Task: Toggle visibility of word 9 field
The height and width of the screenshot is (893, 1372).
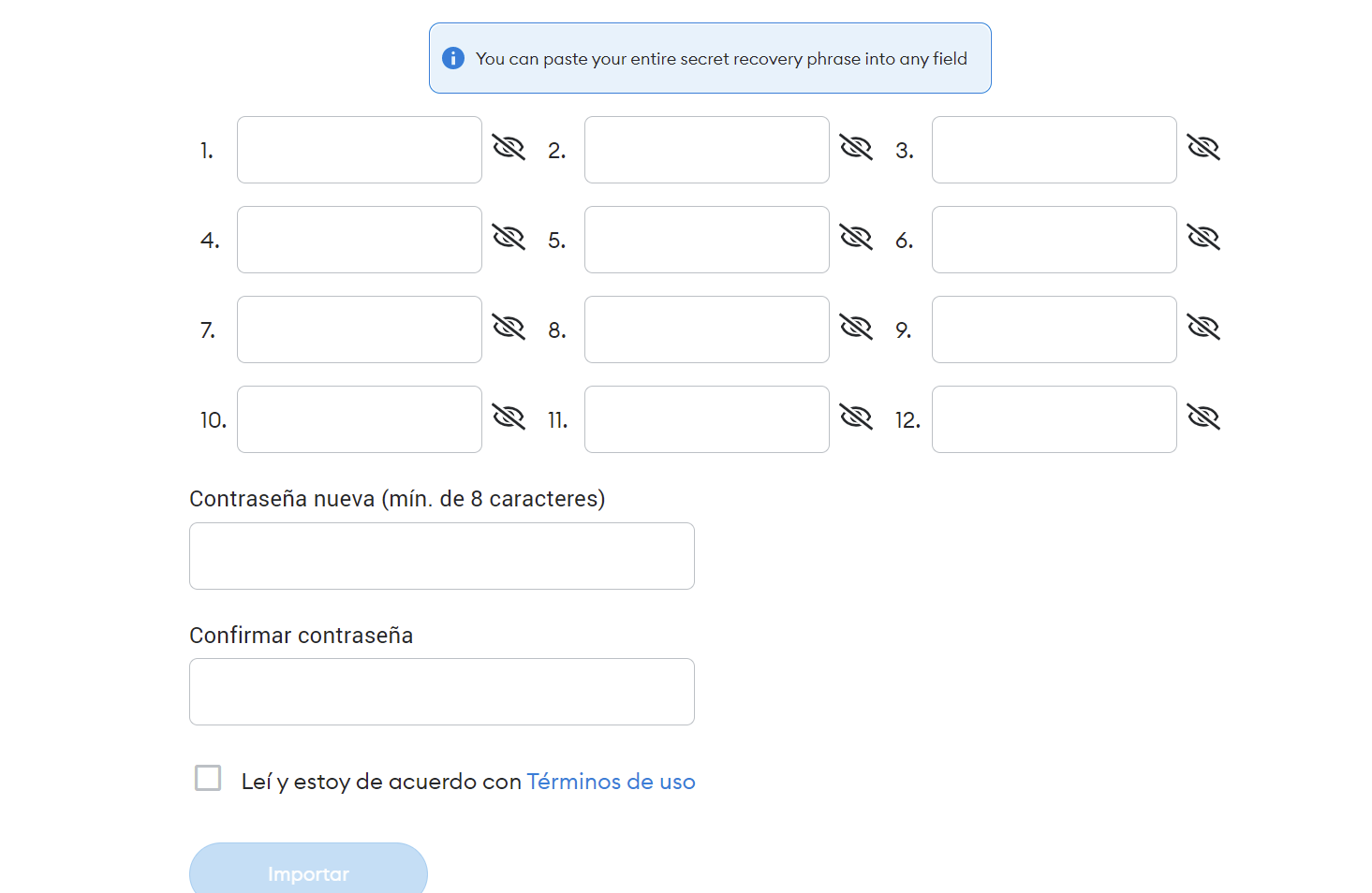Action: [1203, 328]
